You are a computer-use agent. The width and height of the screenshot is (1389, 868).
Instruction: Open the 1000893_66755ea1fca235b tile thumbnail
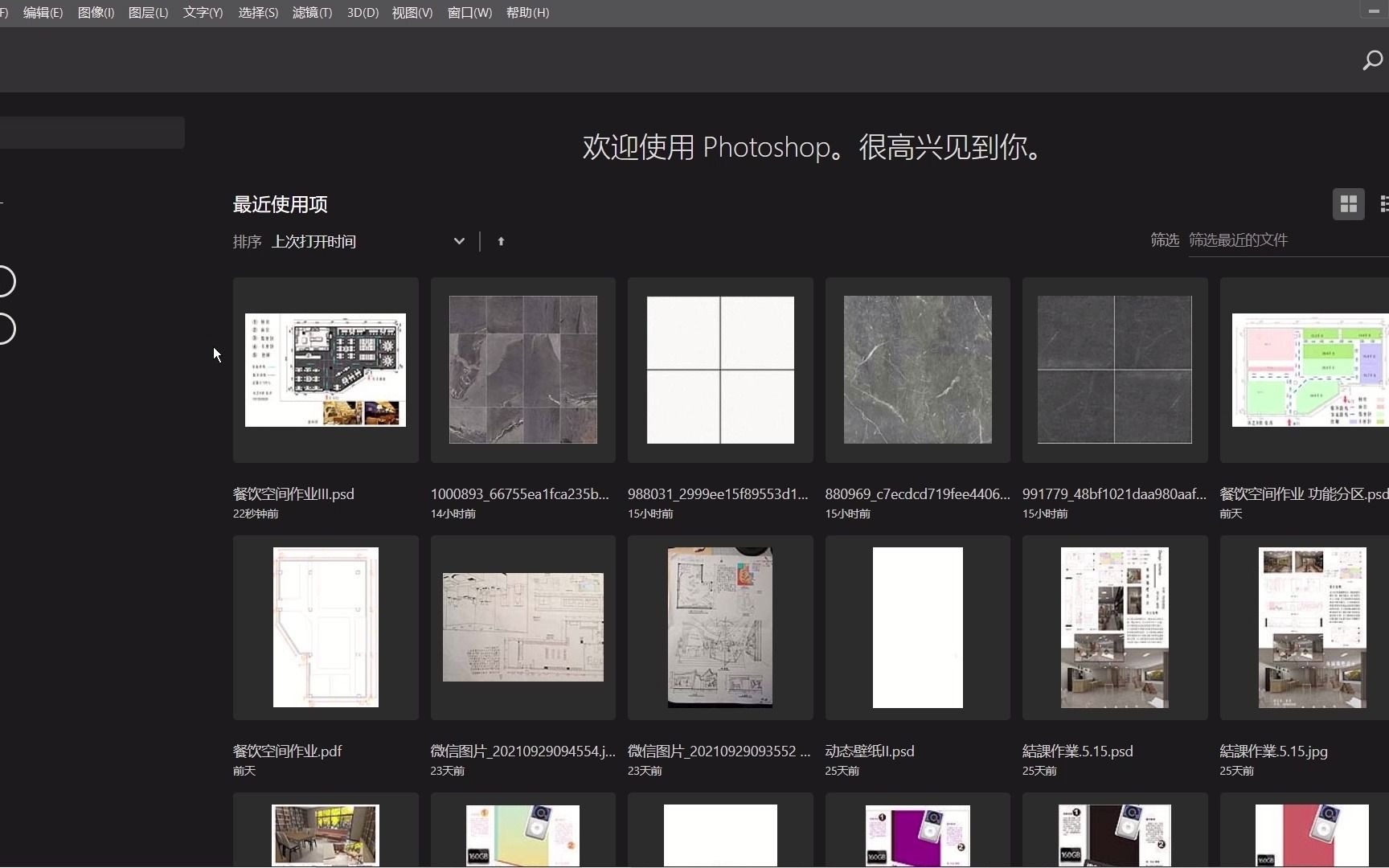tap(523, 370)
